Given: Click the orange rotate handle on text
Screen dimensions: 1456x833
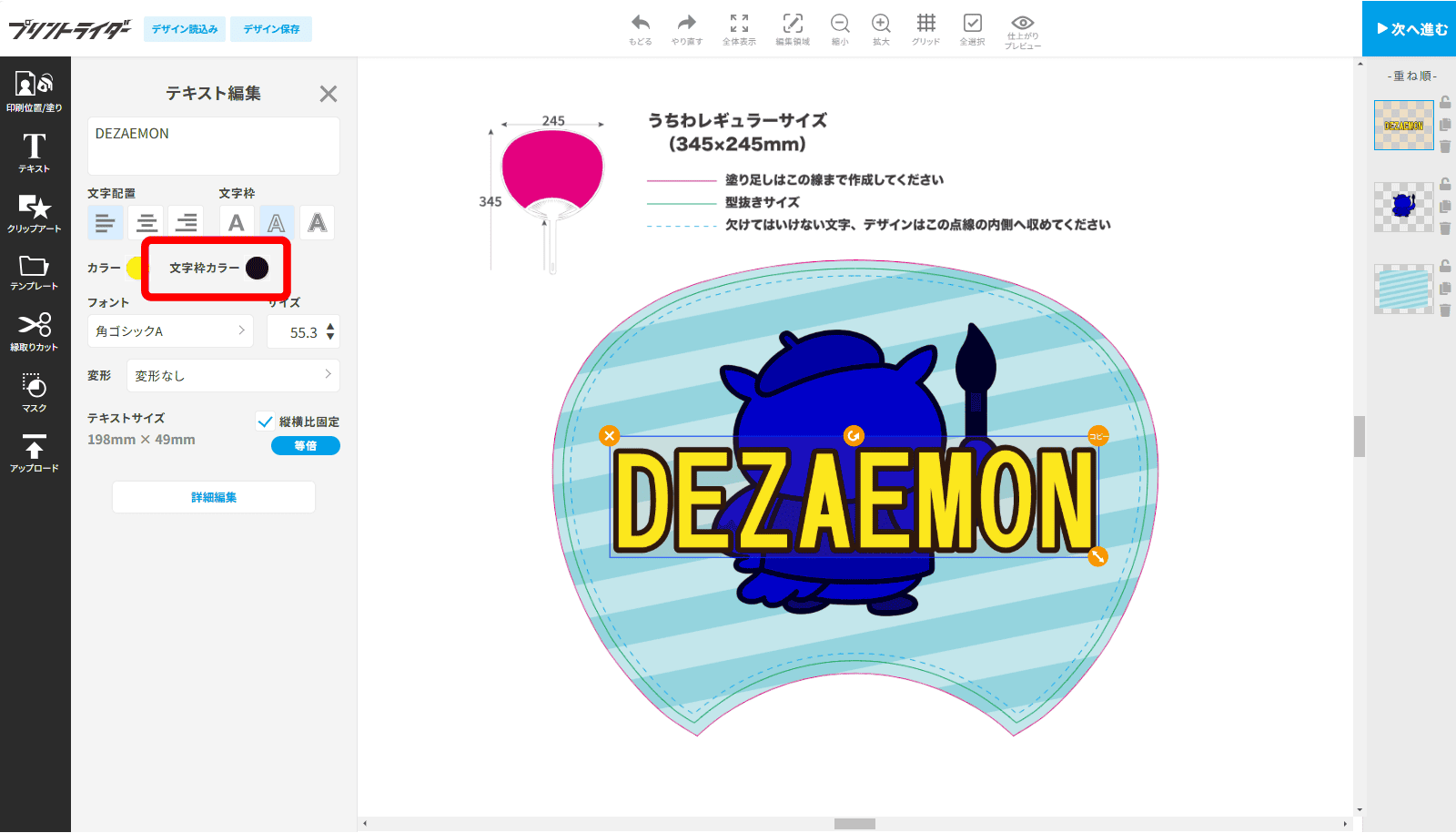Looking at the screenshot, I should tap(853, 436).
